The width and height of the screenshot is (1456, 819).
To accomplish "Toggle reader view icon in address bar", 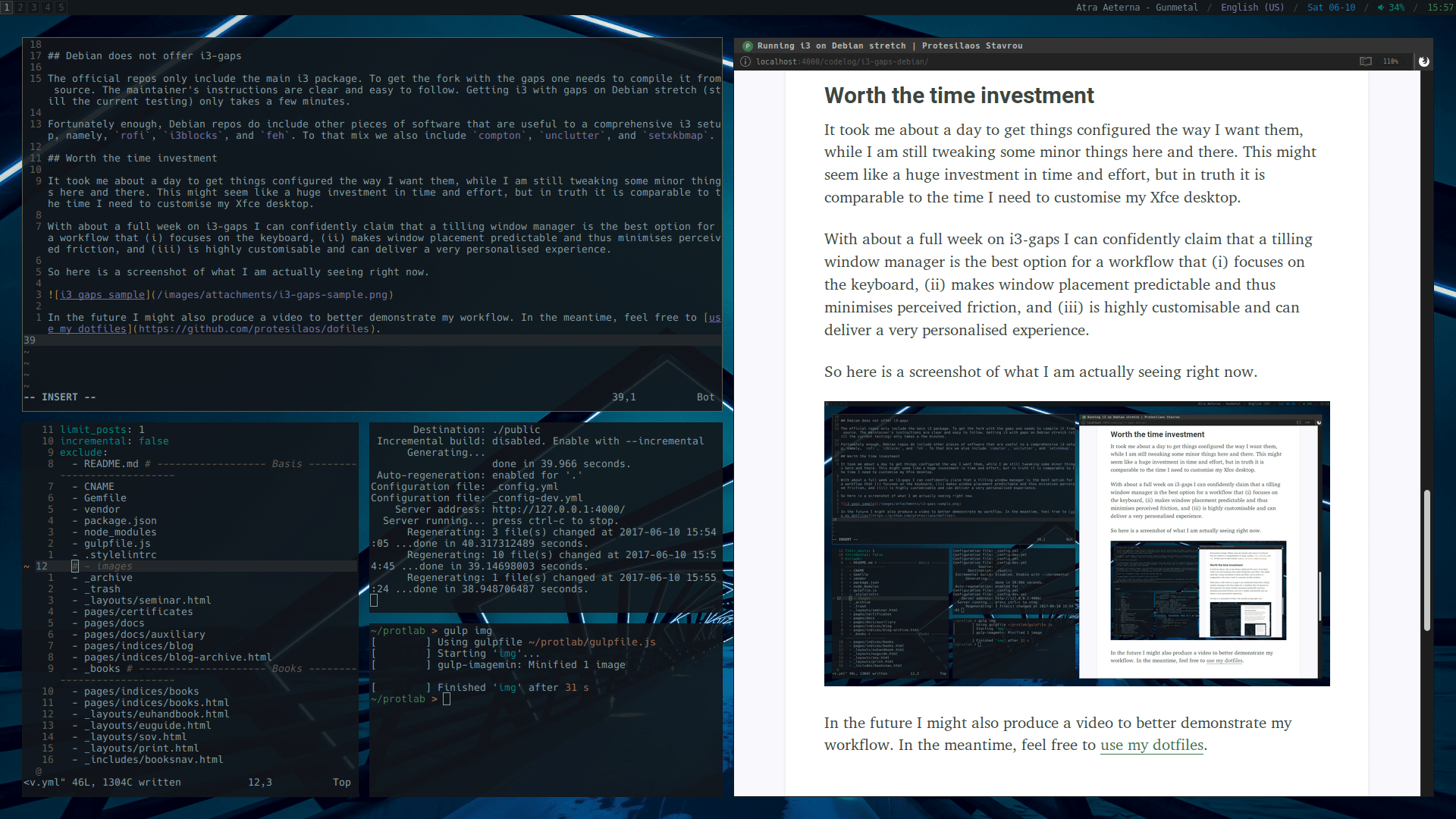I will (x=1365, y=61).
